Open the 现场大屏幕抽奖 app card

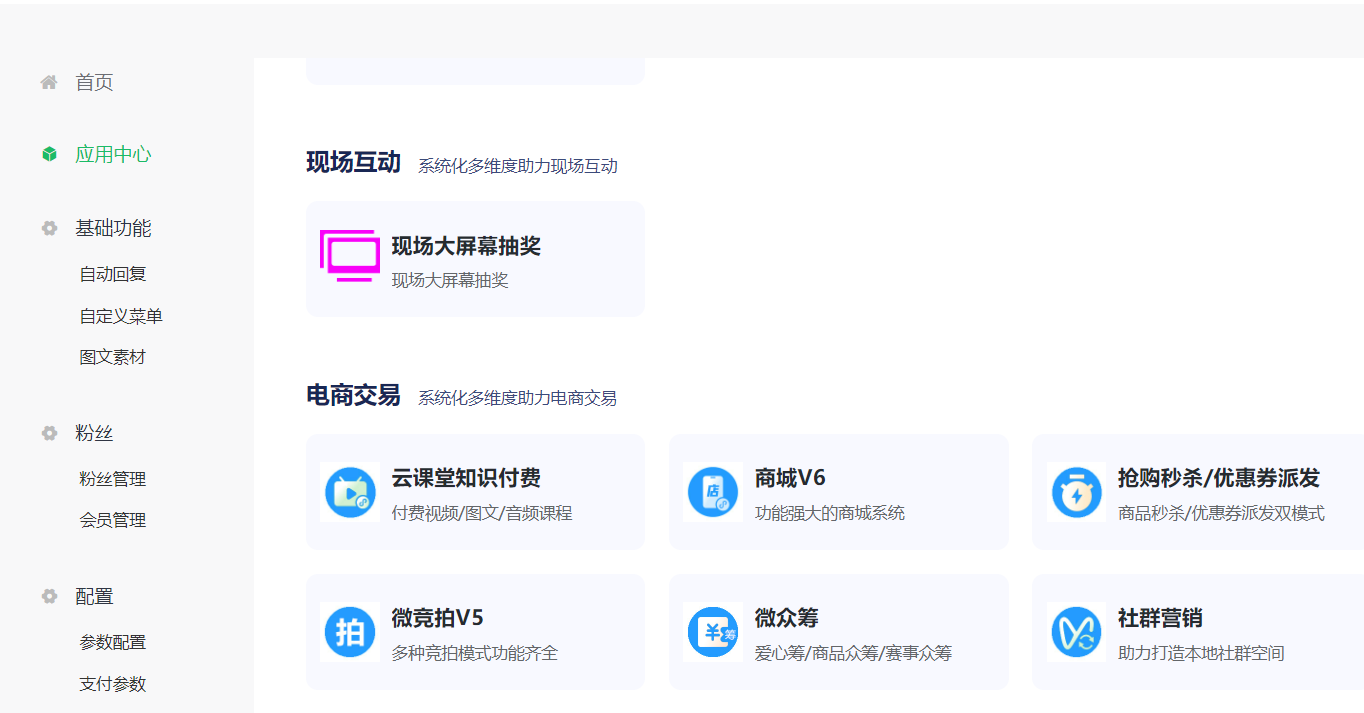point(475,258)
